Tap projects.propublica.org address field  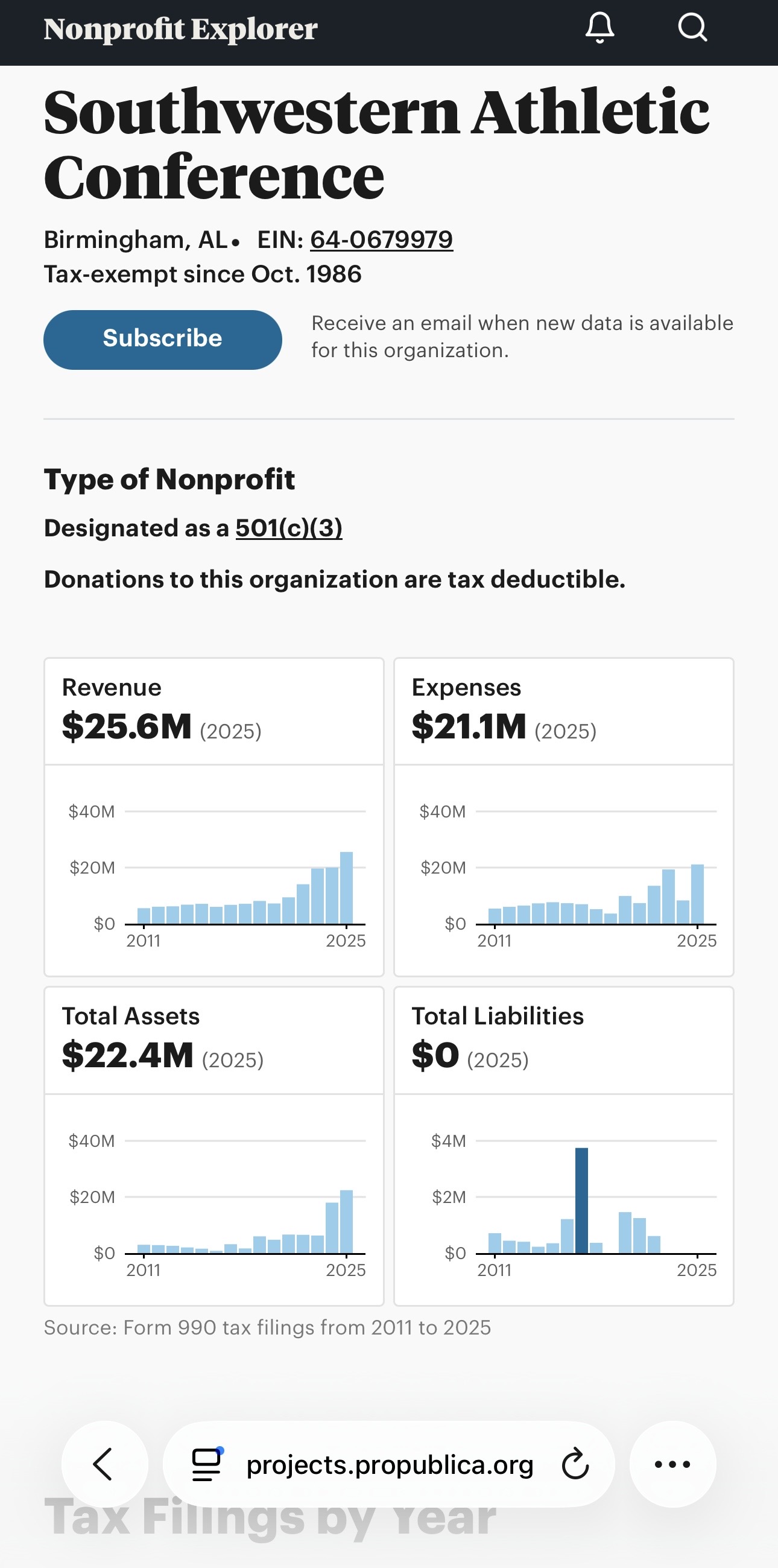390,1464
